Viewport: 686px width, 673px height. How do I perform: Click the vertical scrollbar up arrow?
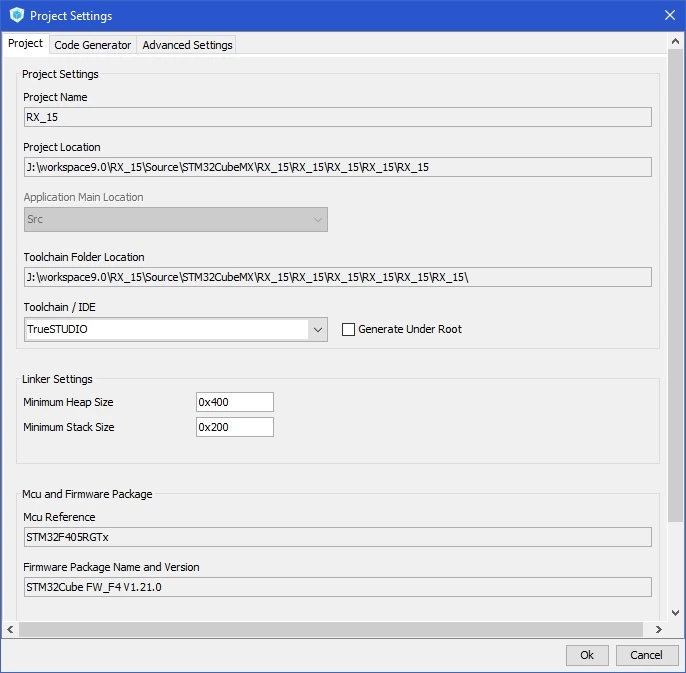click(x=675, y=42)
